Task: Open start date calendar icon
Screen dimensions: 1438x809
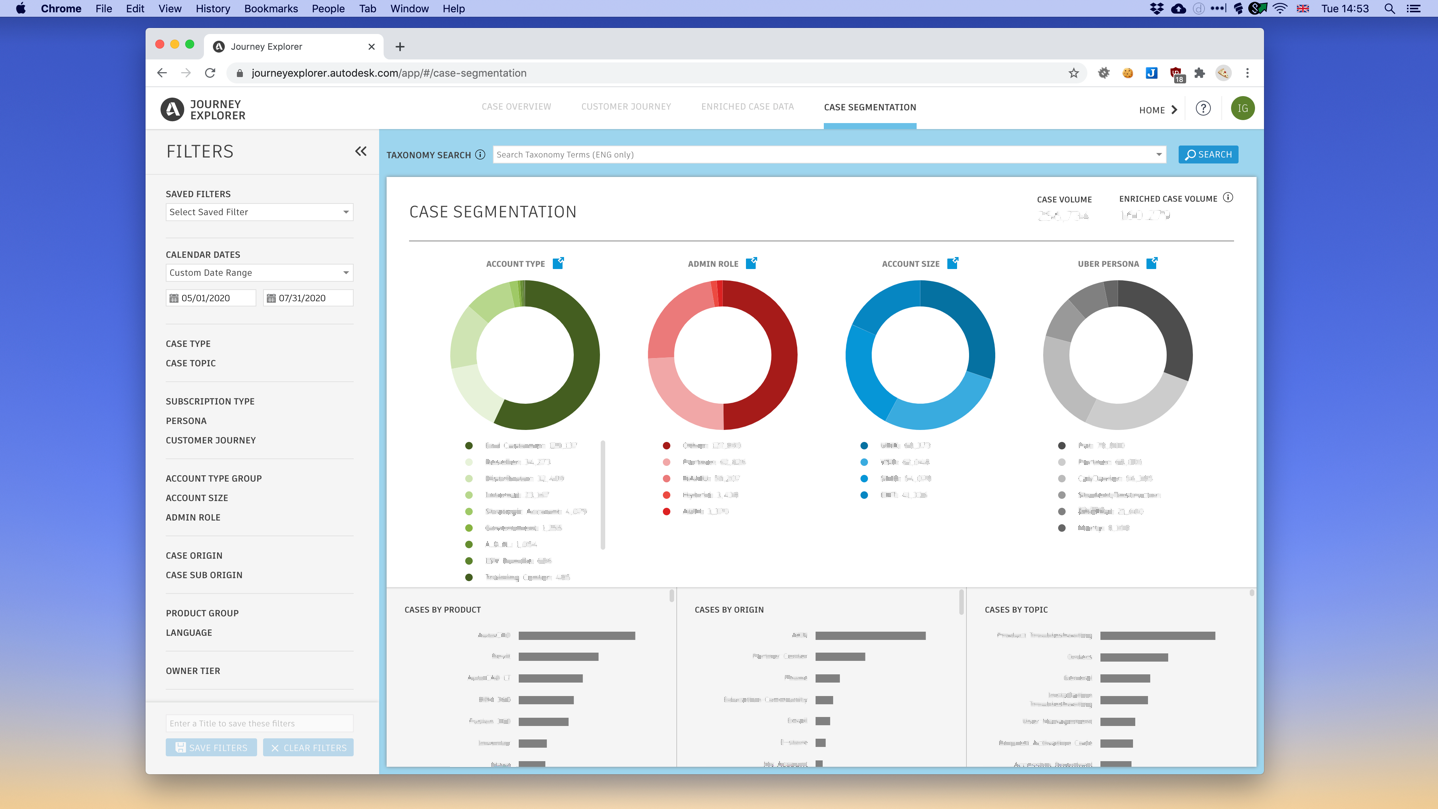Action: [174, 298]
